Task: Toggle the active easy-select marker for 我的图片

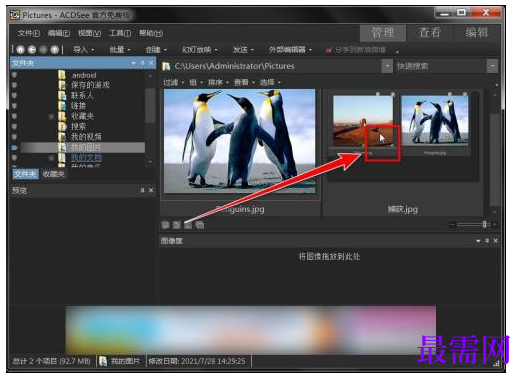Action: coord(15,147)
